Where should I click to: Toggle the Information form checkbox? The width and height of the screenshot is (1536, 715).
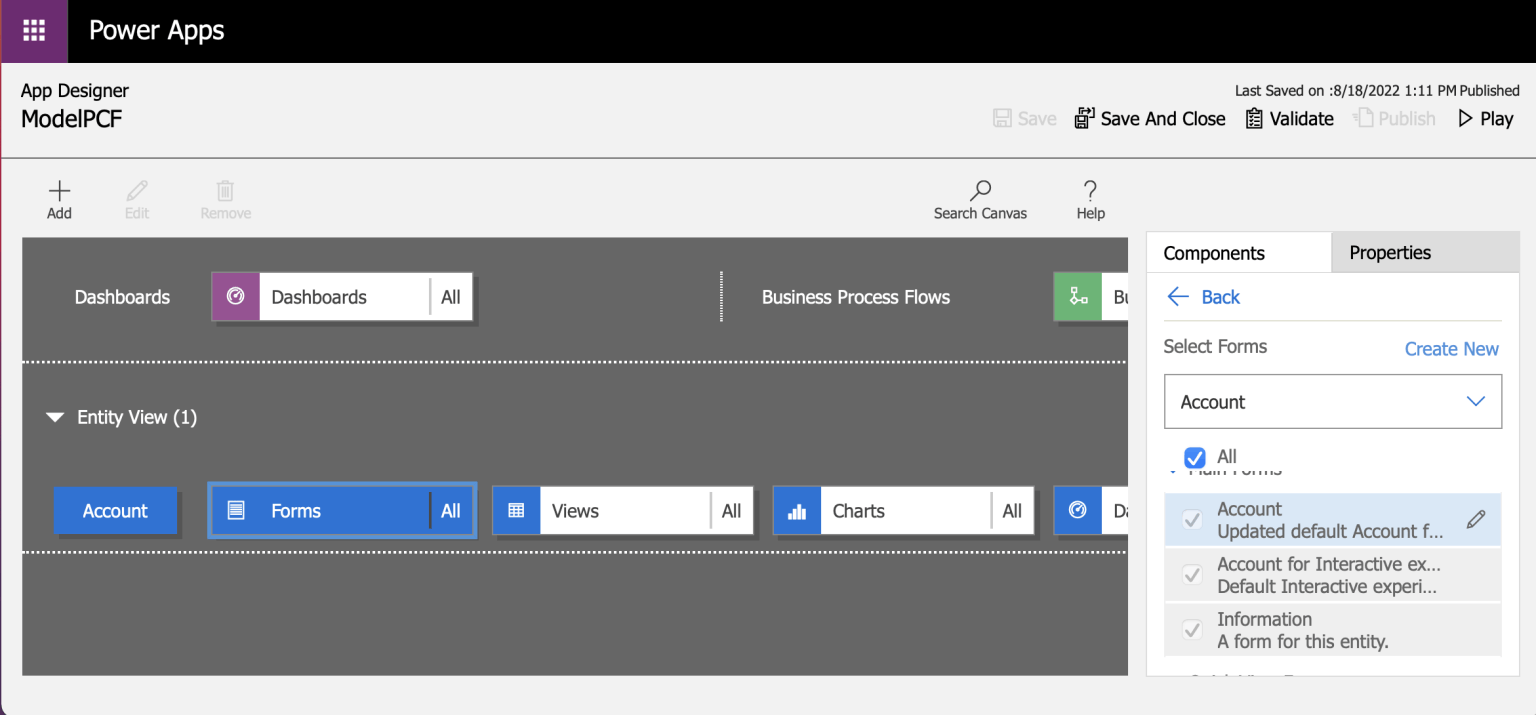(1192, 630)
